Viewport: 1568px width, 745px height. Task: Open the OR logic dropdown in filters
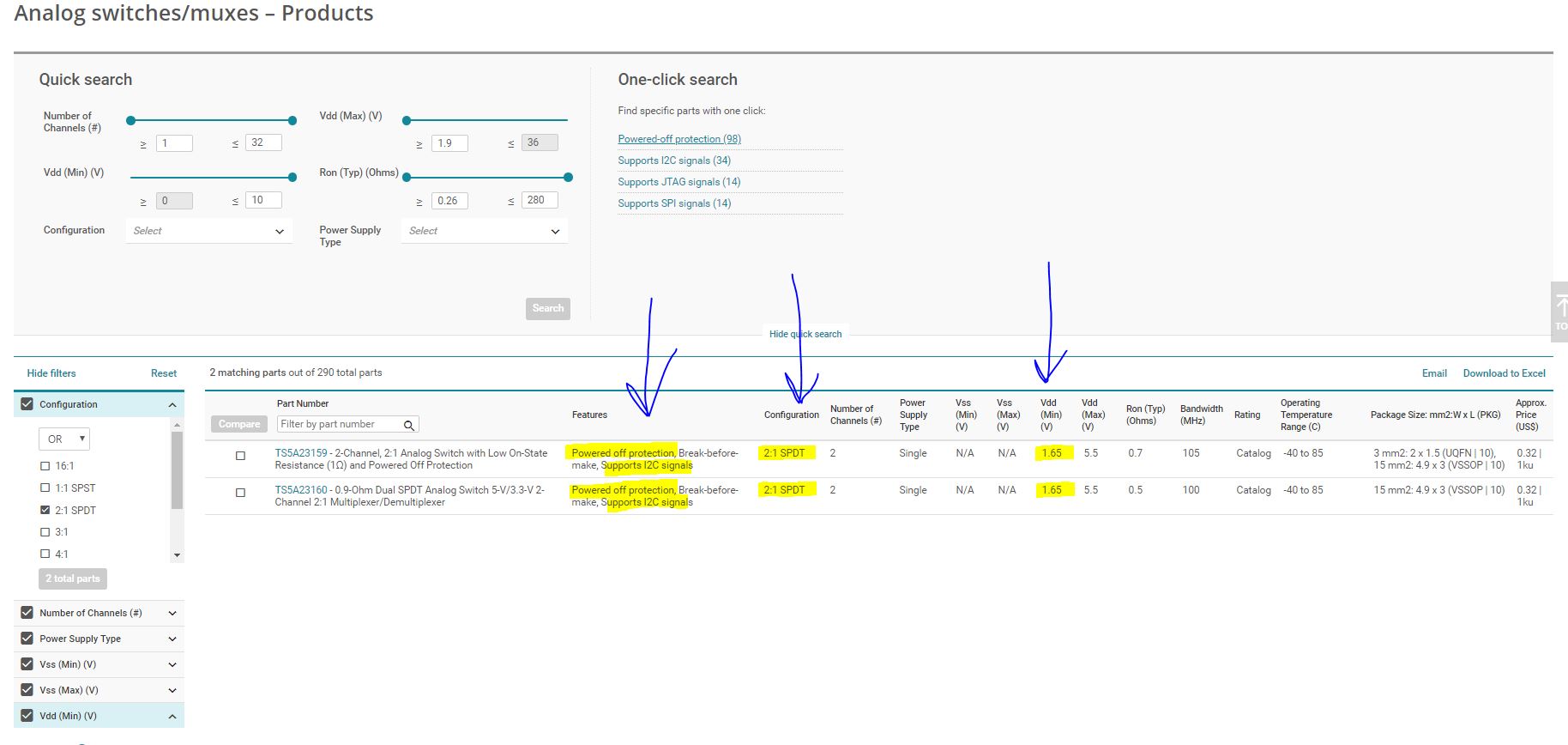click(64, 439)
